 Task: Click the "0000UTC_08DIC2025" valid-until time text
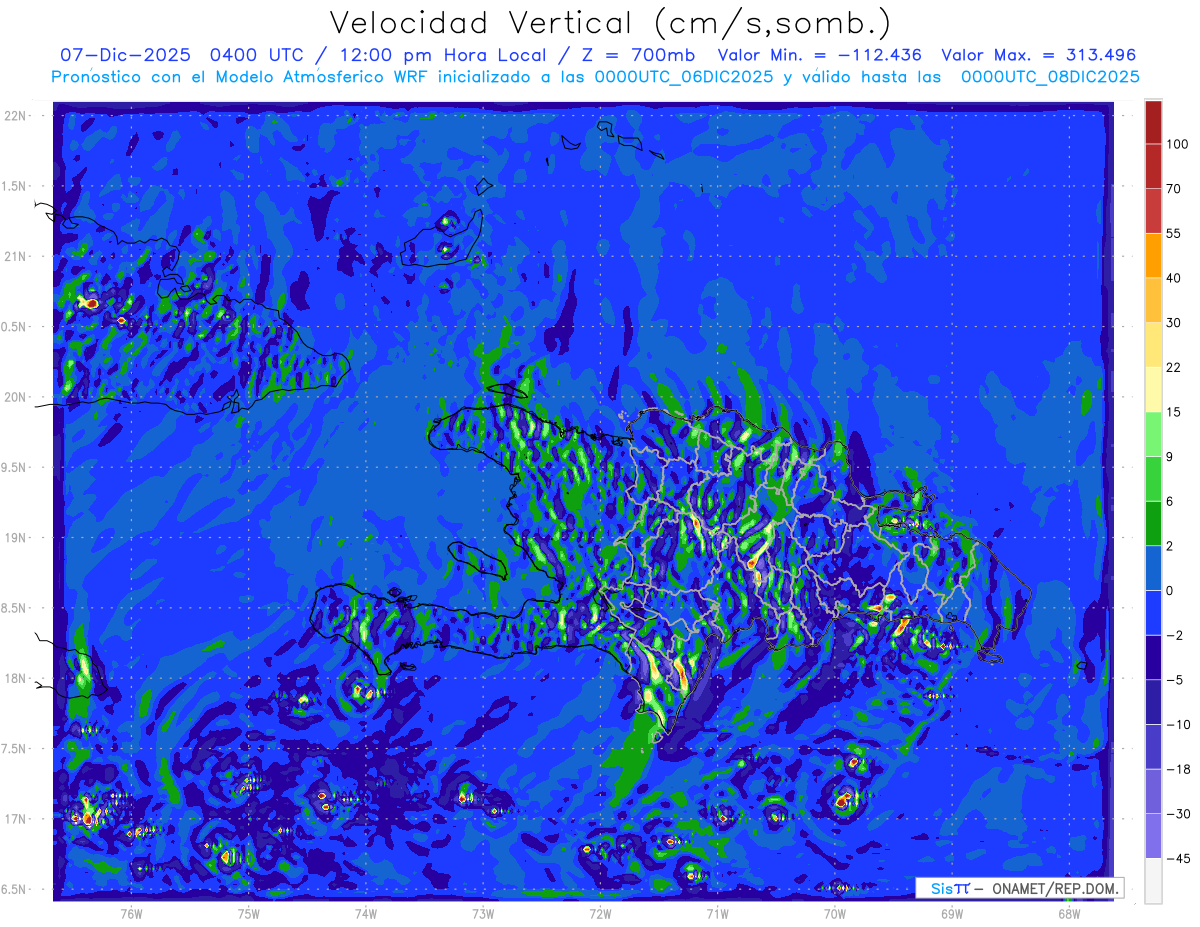click(1050, 77)
